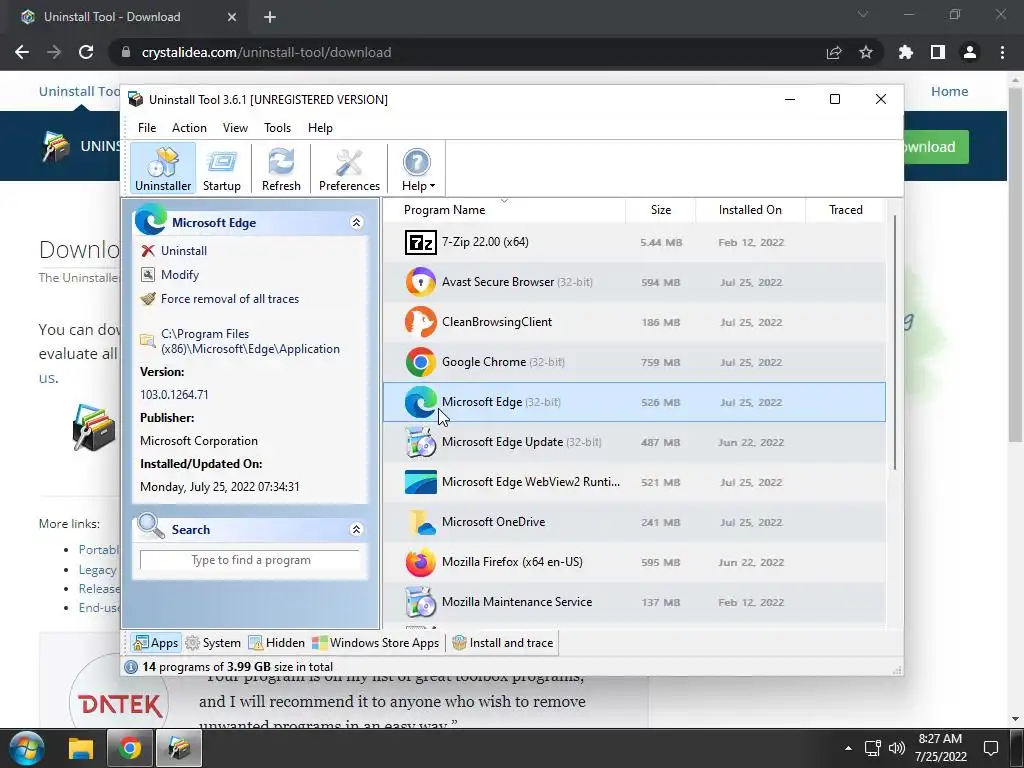This screenshot has height=768, width=1024.
Task: Click the 7-Zip program icon
Action: pyautogui.click(x=421, y=242)
